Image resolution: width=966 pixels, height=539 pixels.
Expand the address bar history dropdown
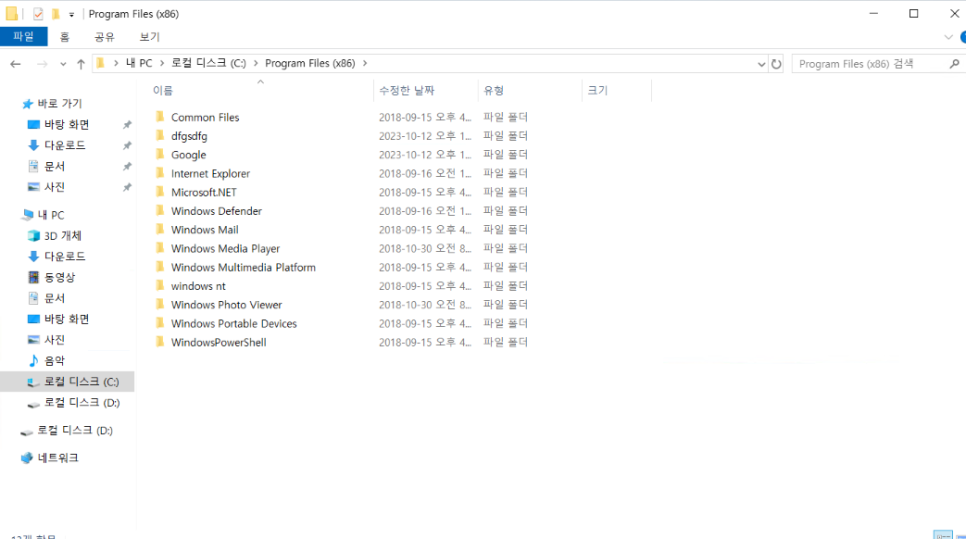point(762,63)
